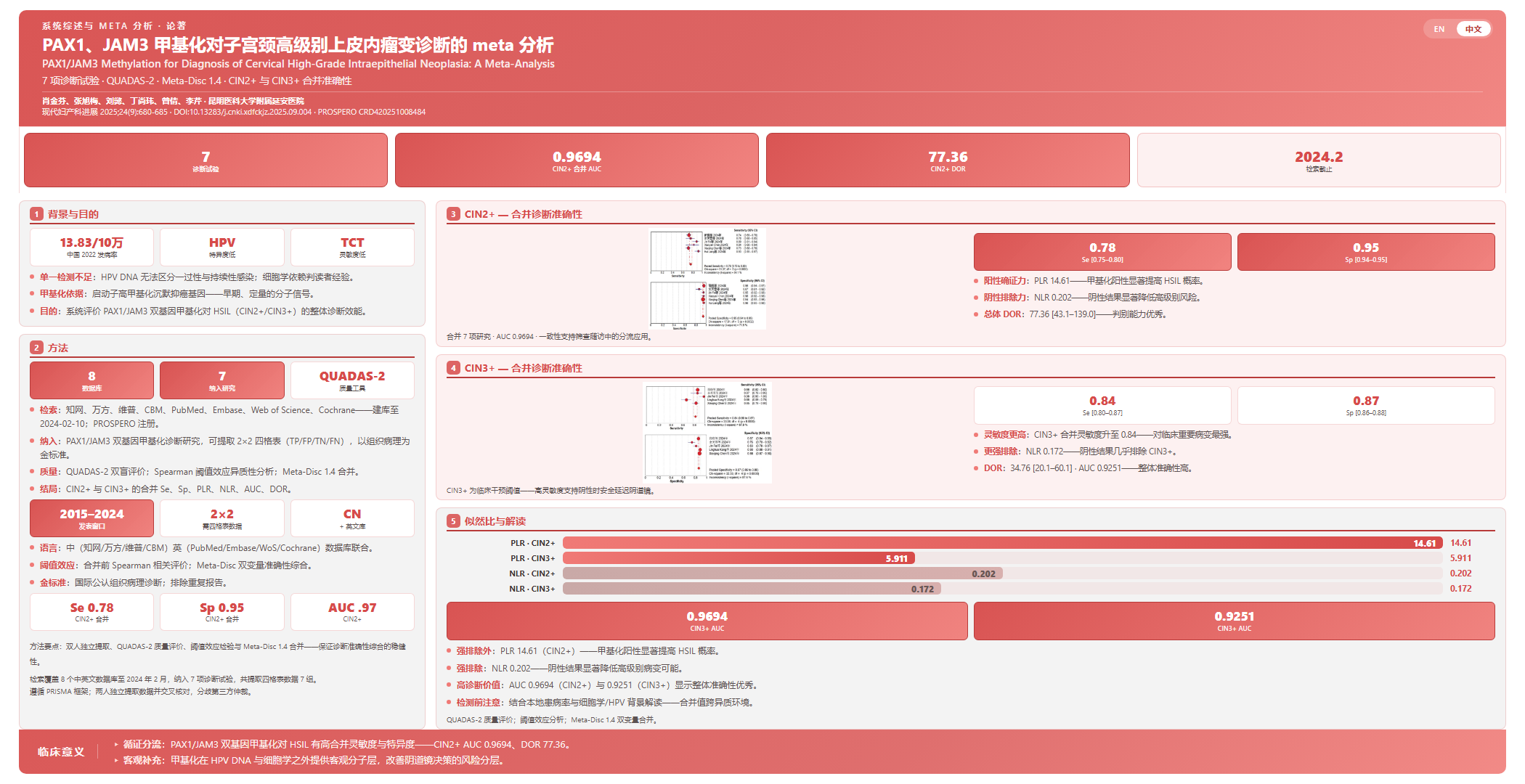This screenshot has width=1525, height=784.
Task: Click the 'CN + 英文库' card
Action: coord(352,519)
